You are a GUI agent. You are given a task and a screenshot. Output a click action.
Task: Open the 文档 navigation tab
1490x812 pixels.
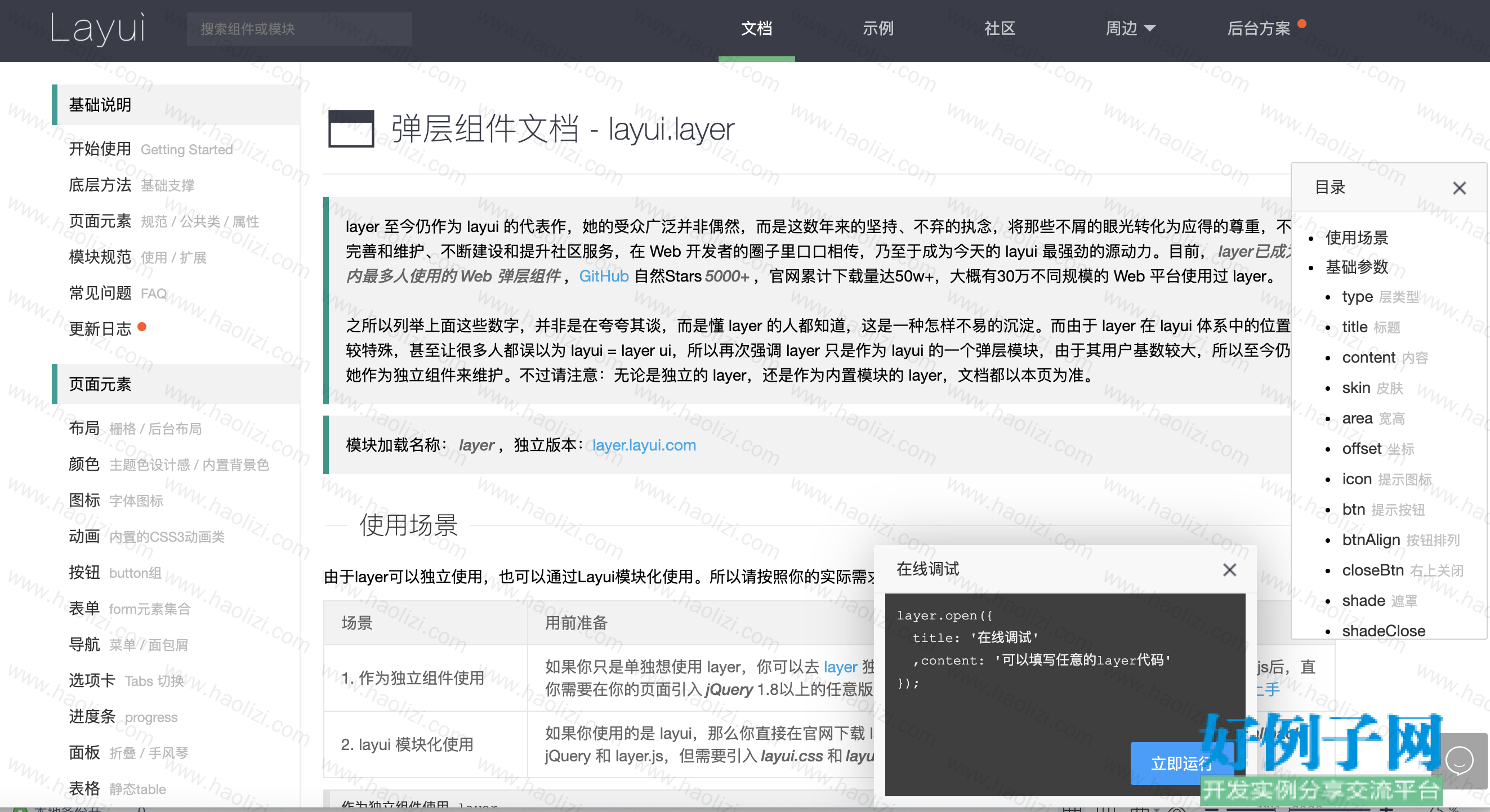pyautogui.click(x=756, y=28)
